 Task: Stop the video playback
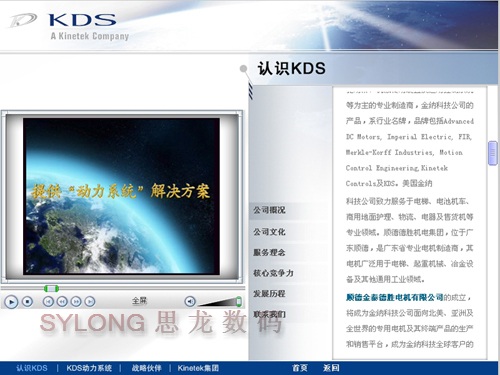(x=28, y=302)
